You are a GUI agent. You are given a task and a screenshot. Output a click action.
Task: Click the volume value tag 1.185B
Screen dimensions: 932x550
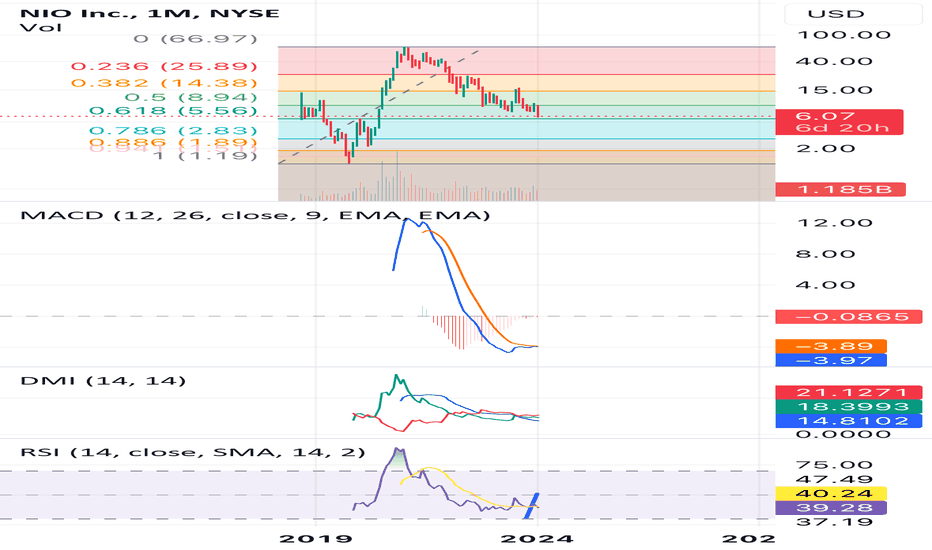coord(840,190)
